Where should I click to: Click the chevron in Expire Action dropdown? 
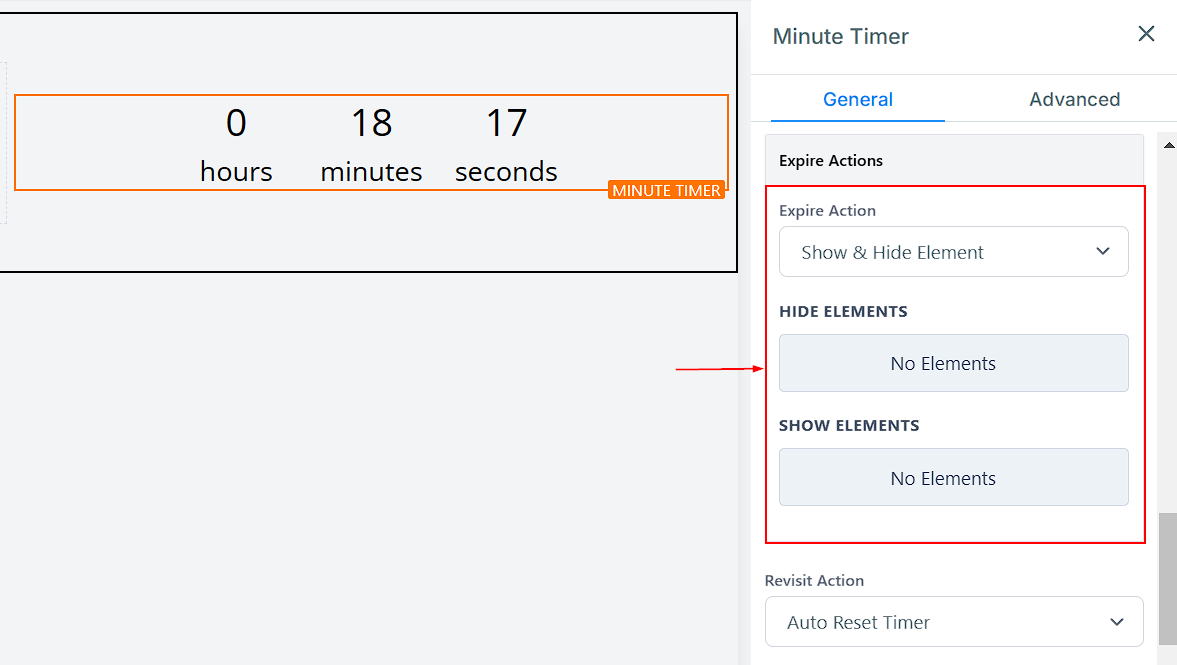pos(1103,252)
